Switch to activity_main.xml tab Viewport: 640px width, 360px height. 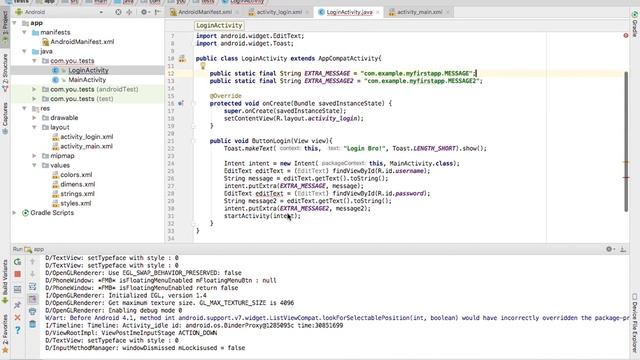point(420,12)
